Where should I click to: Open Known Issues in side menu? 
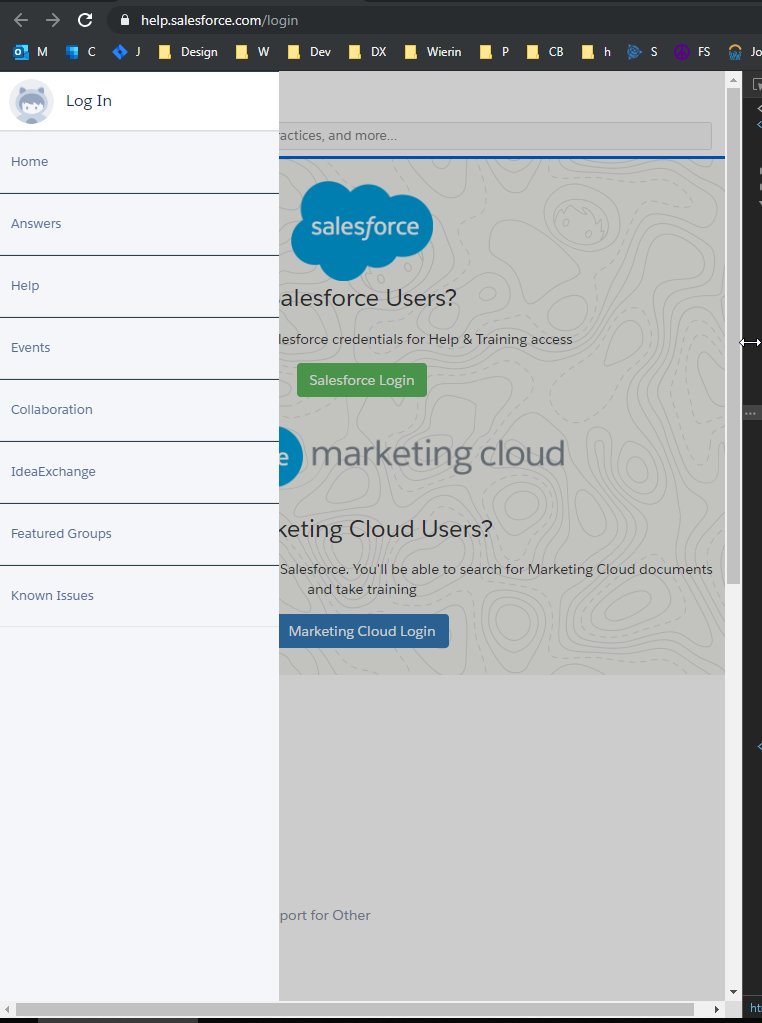click(x=139, y=596)
